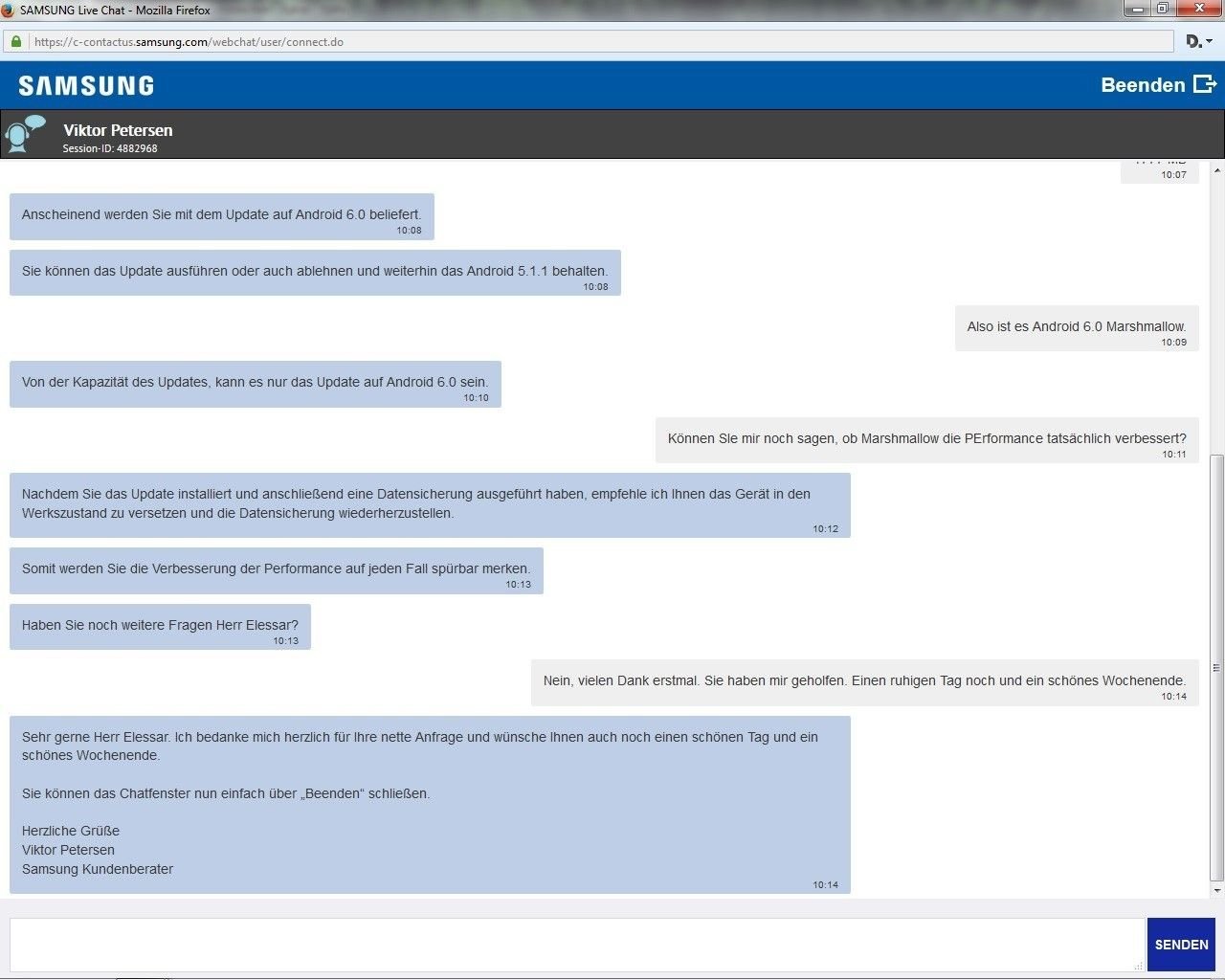Click agent name Viktor Petersen
This screenshot has height=980, width=1225.
118,130
